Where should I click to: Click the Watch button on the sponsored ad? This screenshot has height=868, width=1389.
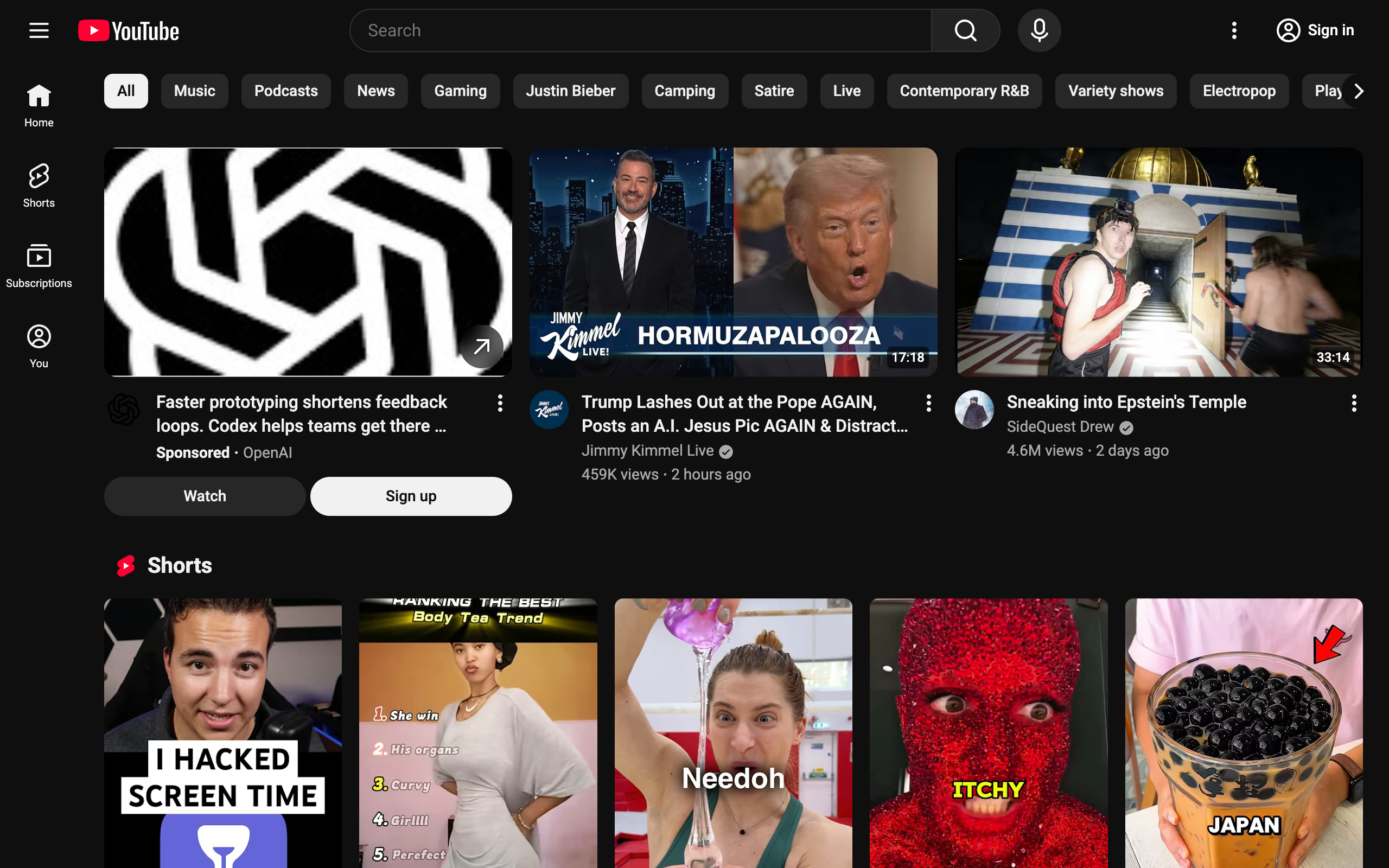pyautogui.click(x=205, y=496)
